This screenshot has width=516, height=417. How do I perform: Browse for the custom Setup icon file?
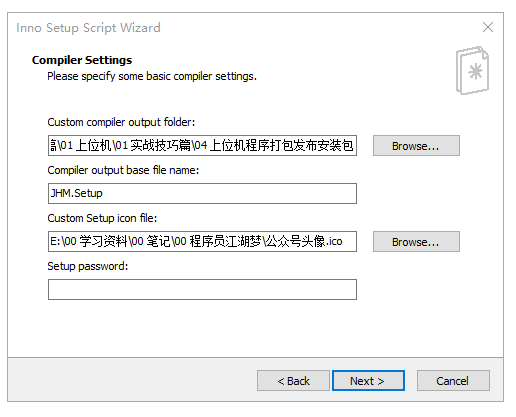[416, 241]
